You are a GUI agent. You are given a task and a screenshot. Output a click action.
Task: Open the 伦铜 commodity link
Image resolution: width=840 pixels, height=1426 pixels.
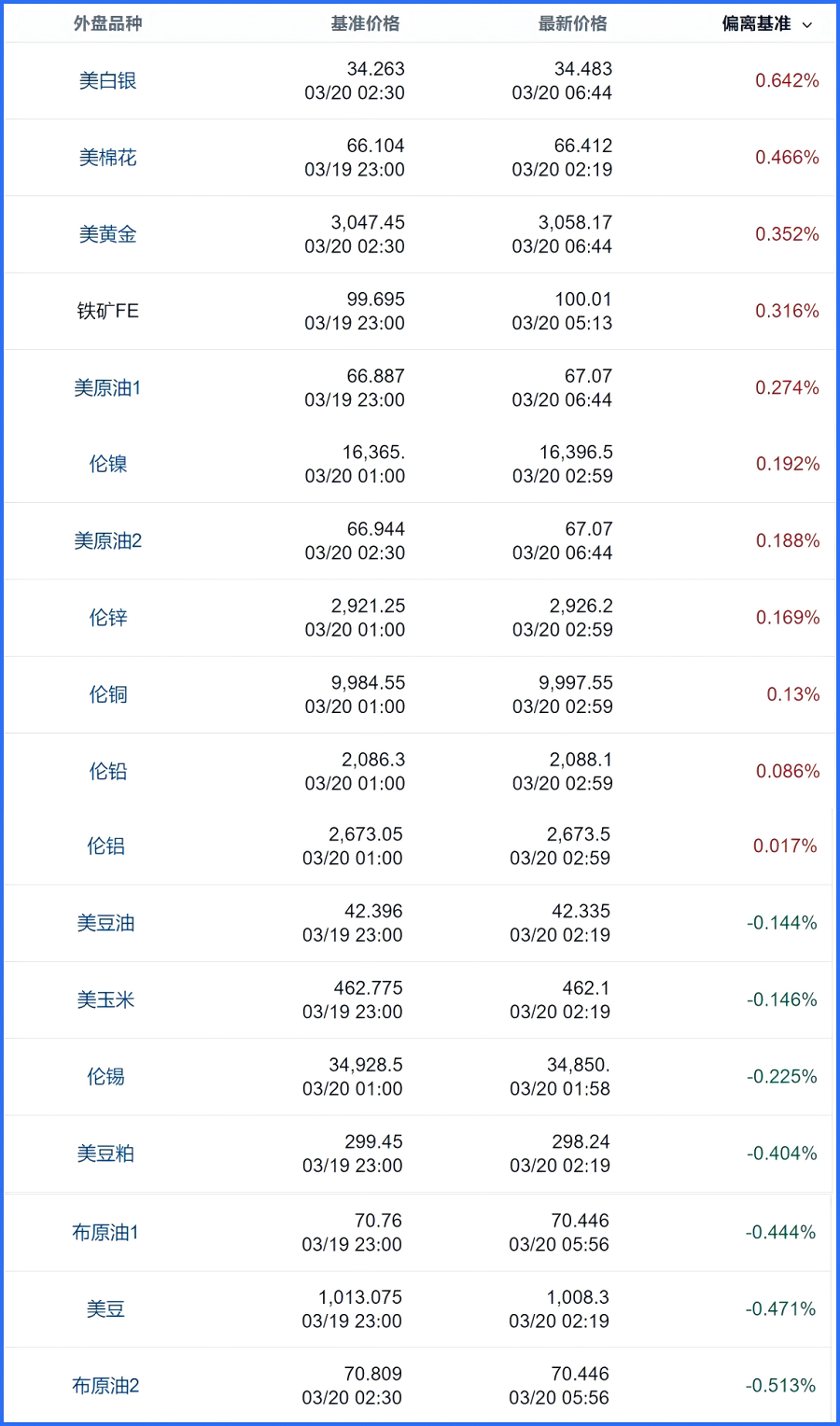click(x=107, y=694)
